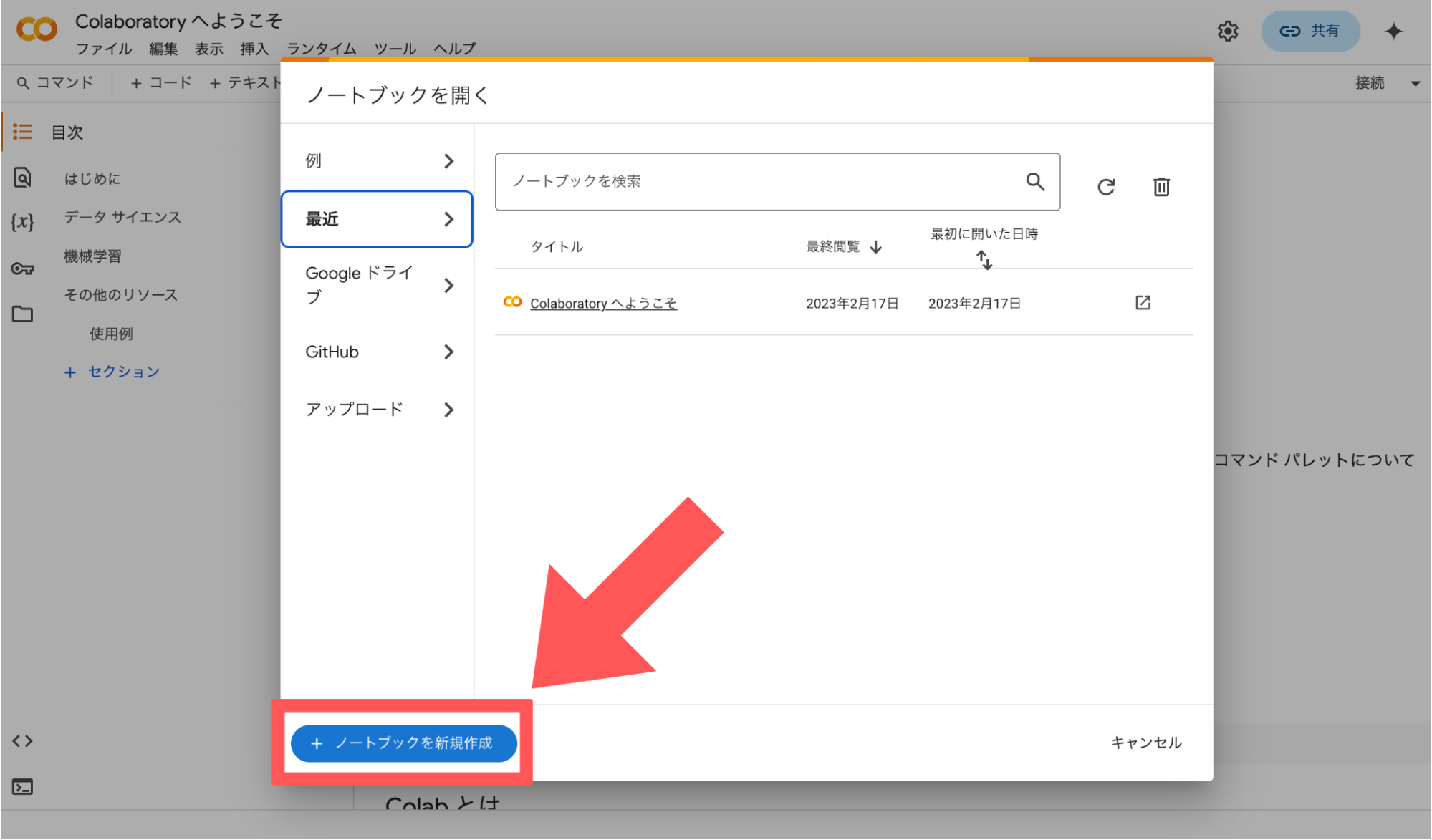
Task: Open the secrets key icon
Action: (x=22, y=269)
